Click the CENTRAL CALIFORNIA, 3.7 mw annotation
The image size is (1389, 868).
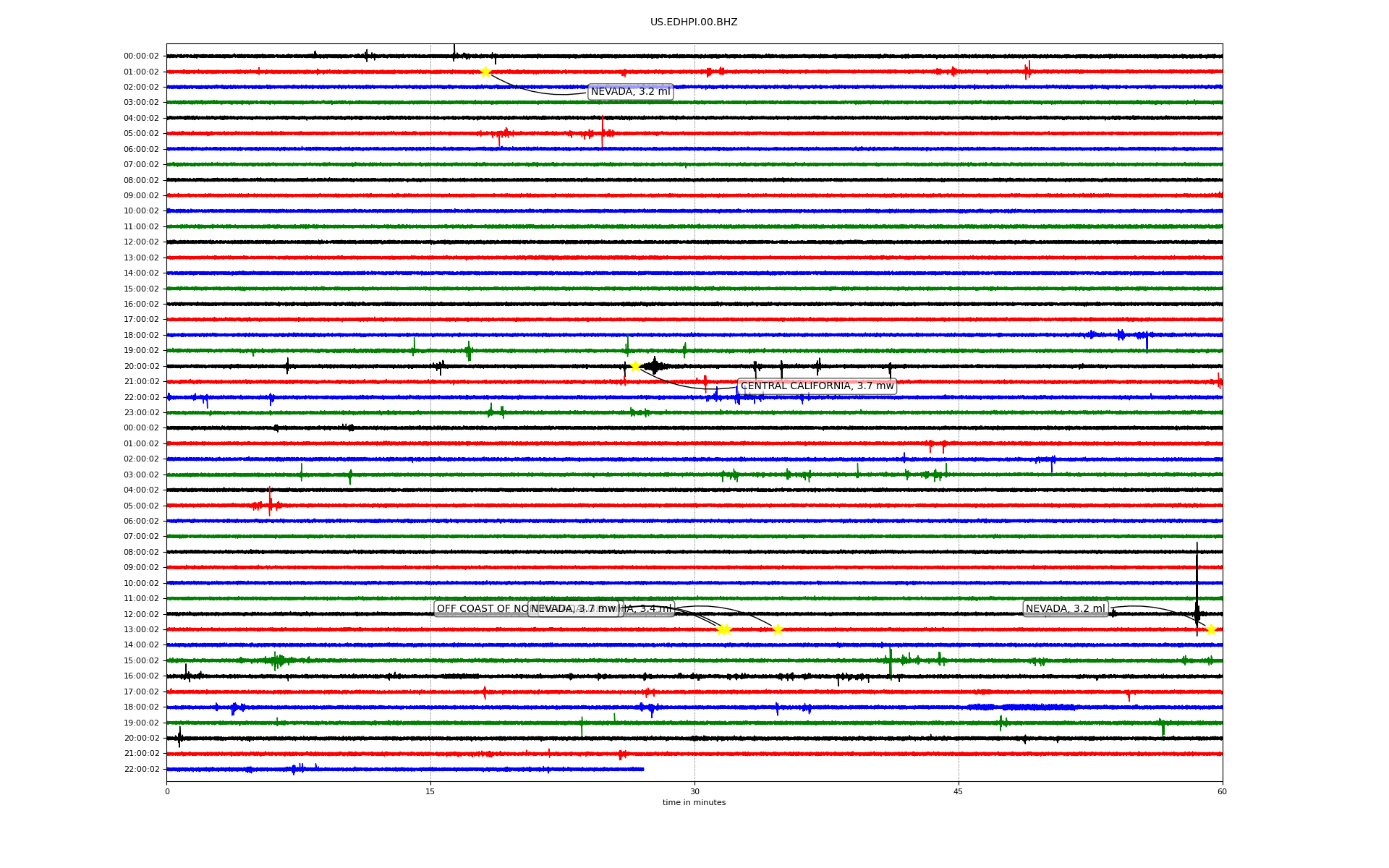pos(817,386)
